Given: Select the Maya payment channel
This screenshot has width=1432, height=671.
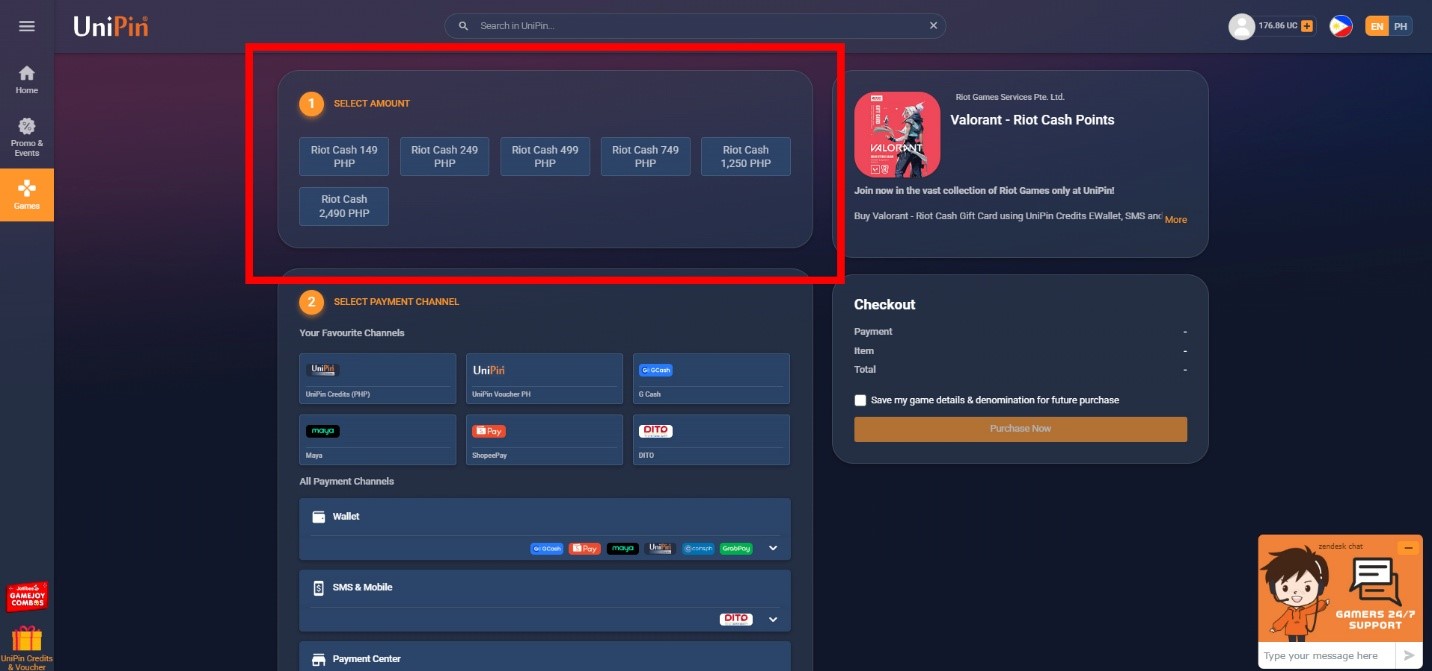Looking at the screenshot, I should tap(377, 439).
